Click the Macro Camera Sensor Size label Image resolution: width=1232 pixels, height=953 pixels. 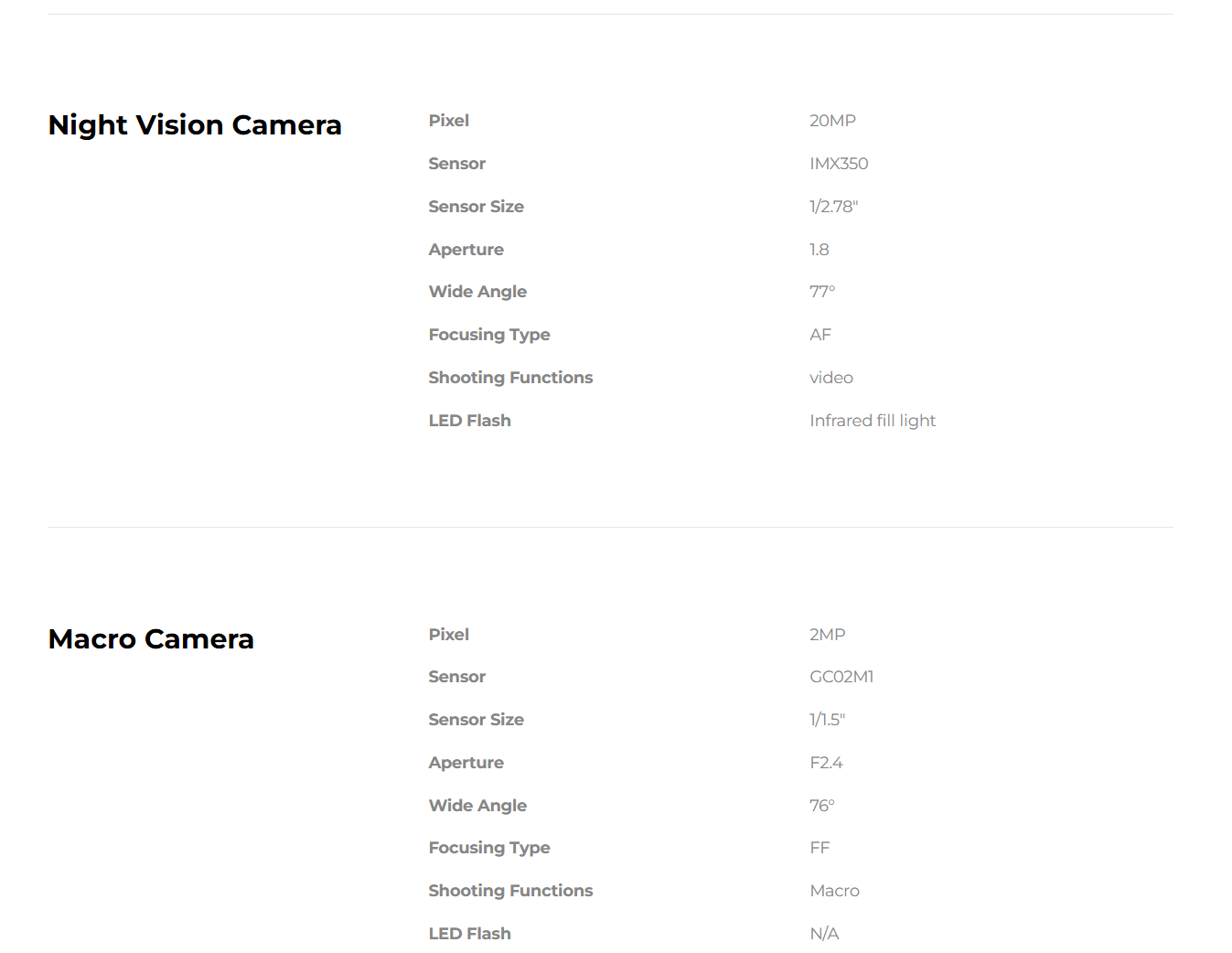pos(476,720)
